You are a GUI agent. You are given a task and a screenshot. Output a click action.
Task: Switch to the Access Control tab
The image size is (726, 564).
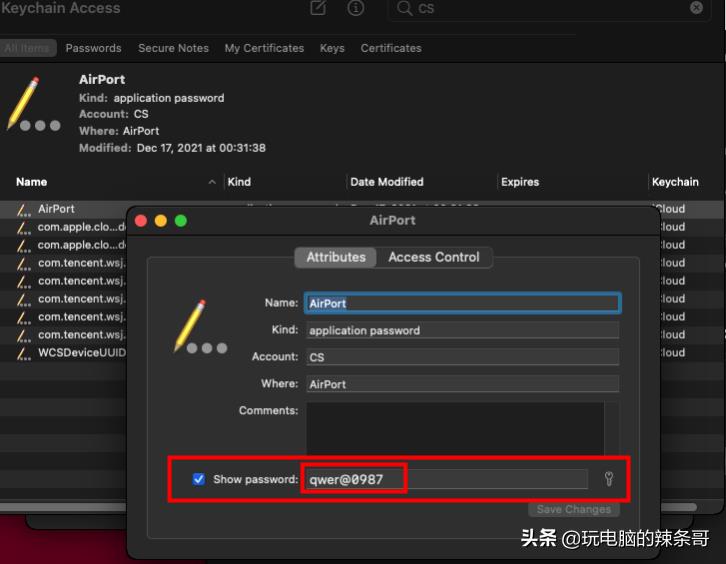tap(434, 257)
